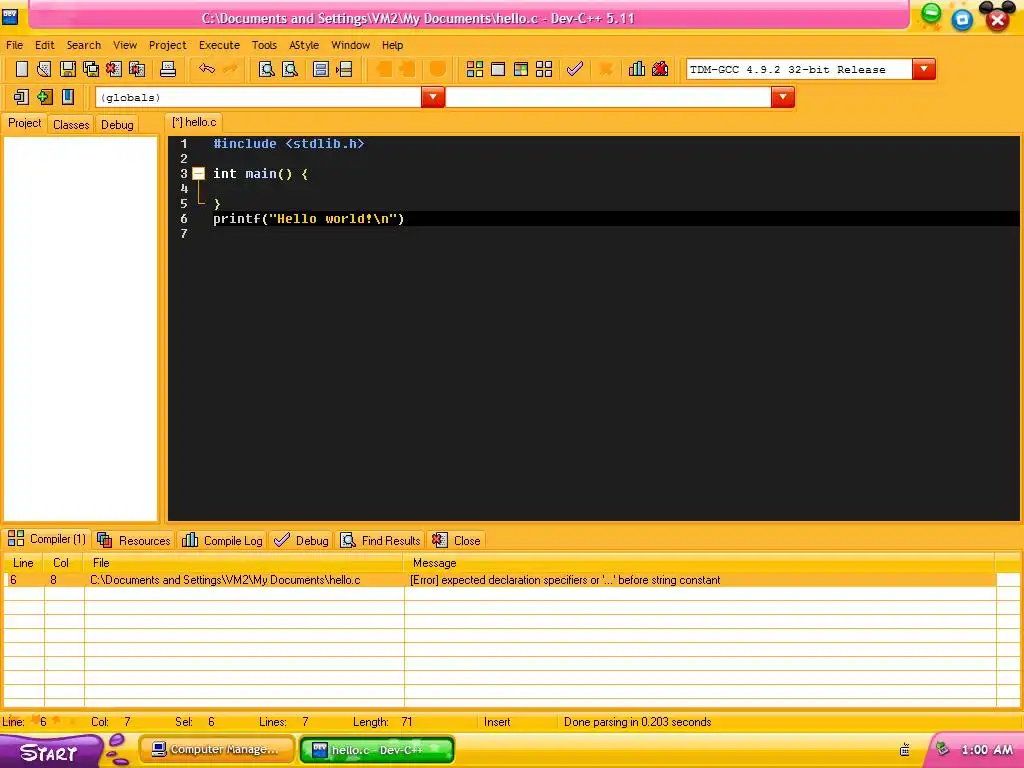Open the File menu
Screen dimensions: 1024x768
point(14,45)
